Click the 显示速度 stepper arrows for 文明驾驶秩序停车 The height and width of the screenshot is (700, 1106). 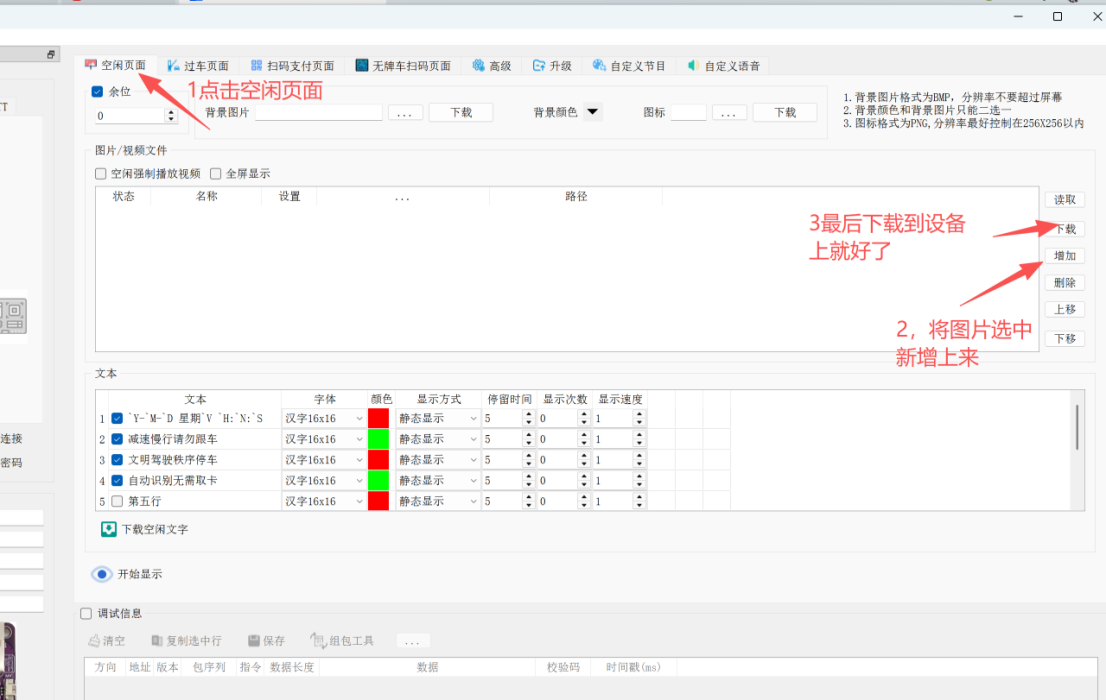639,459
